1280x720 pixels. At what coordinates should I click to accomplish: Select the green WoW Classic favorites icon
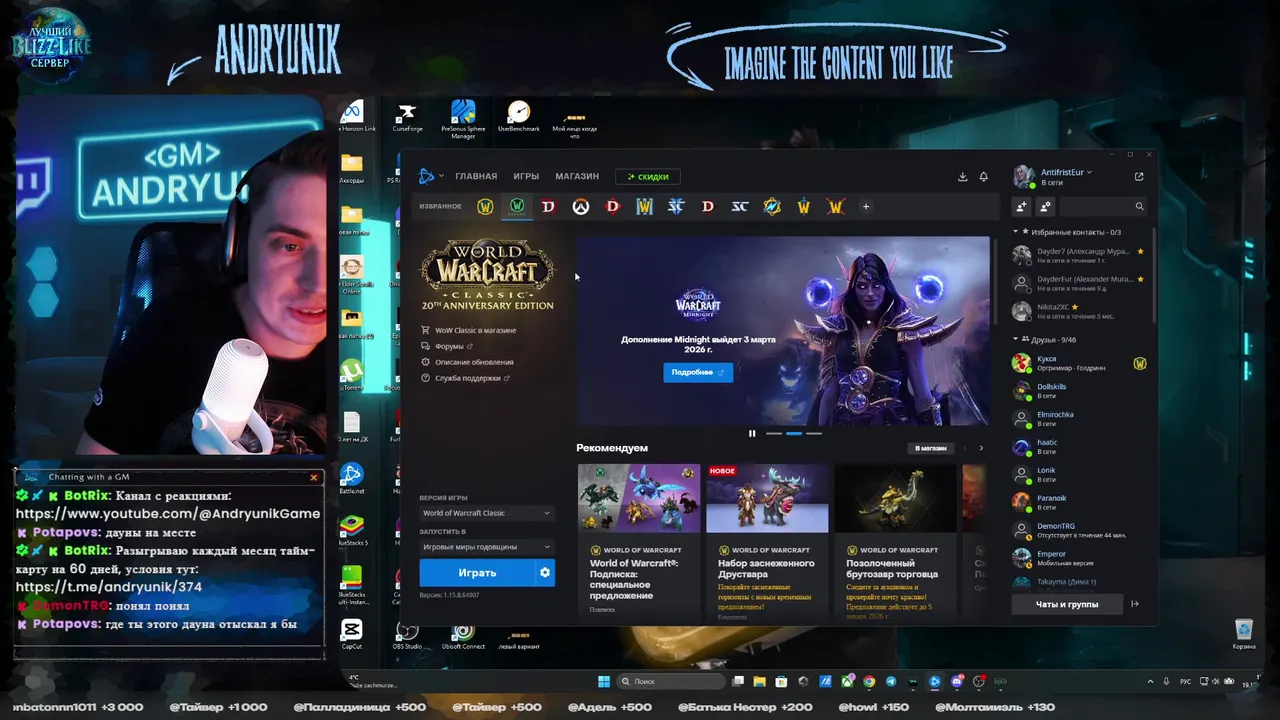(x=517, y=207)
